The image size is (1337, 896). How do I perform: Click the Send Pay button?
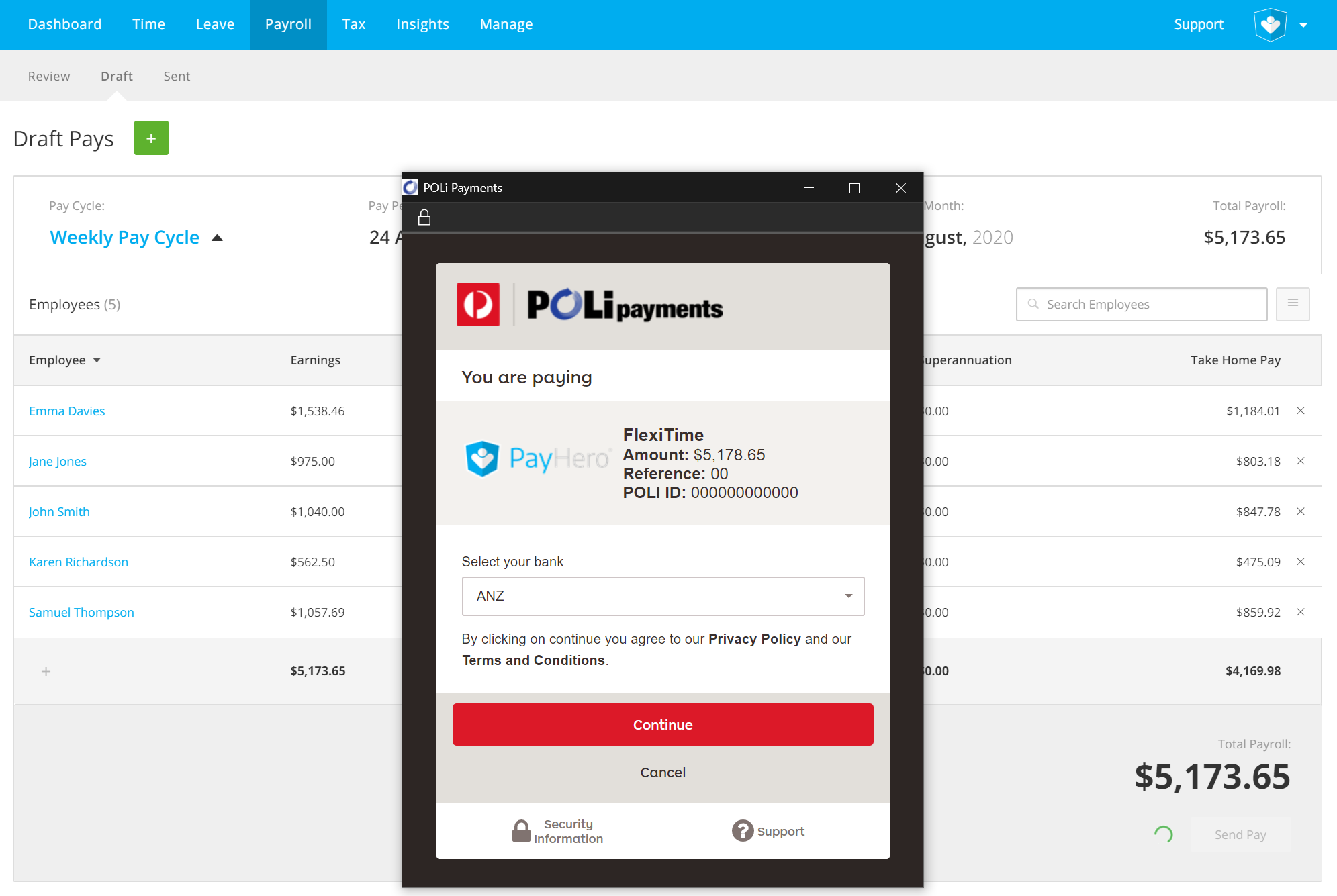click(x=1240, y=835)
